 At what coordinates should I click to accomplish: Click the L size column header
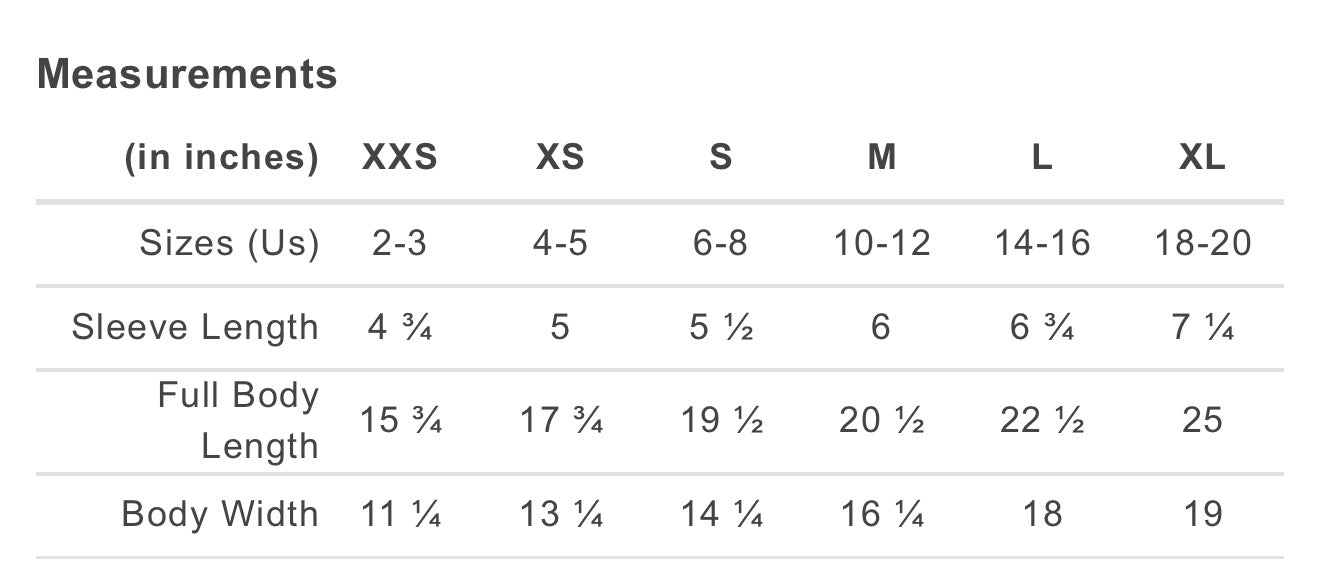(1042, 158)
